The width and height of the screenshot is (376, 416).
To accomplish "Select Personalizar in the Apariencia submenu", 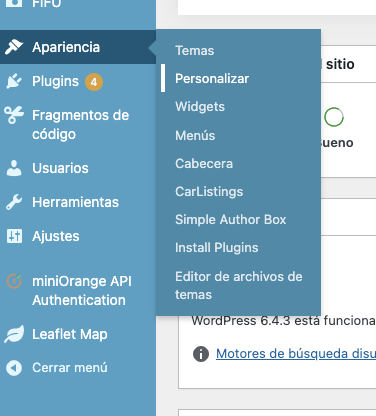I will click(x=212, y=79).
